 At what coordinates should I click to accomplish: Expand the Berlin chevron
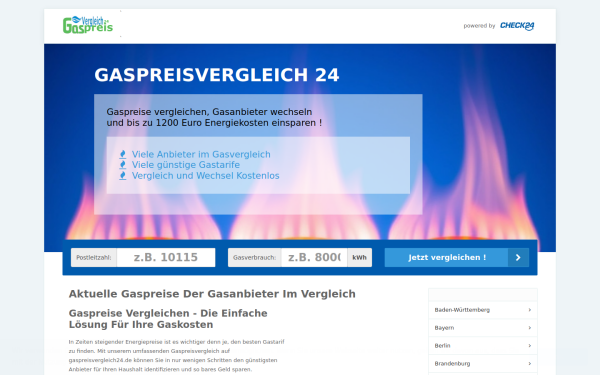(x=530, y=346)
